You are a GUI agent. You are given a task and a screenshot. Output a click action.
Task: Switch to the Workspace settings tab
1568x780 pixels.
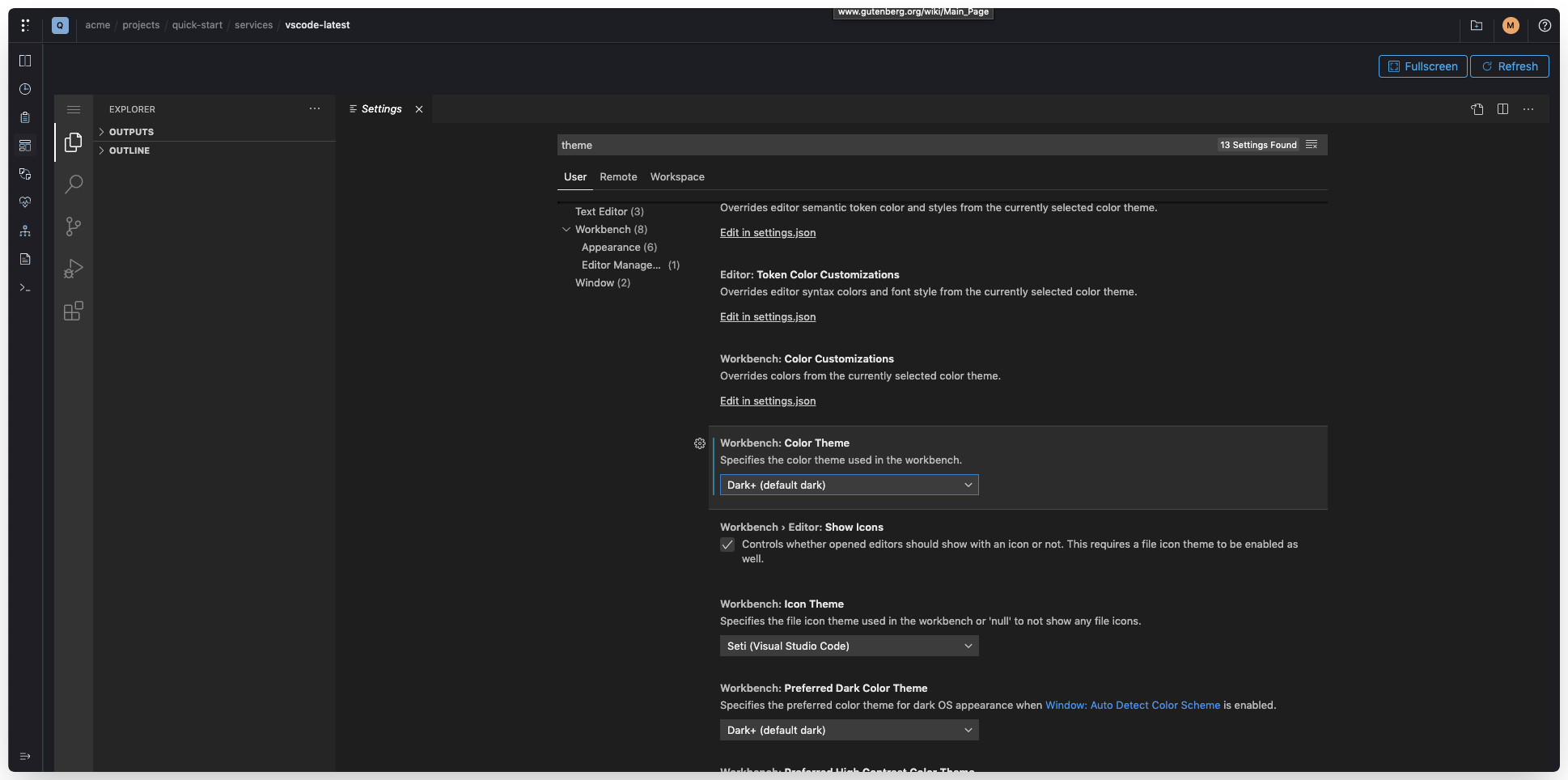[x=677, y=176]
